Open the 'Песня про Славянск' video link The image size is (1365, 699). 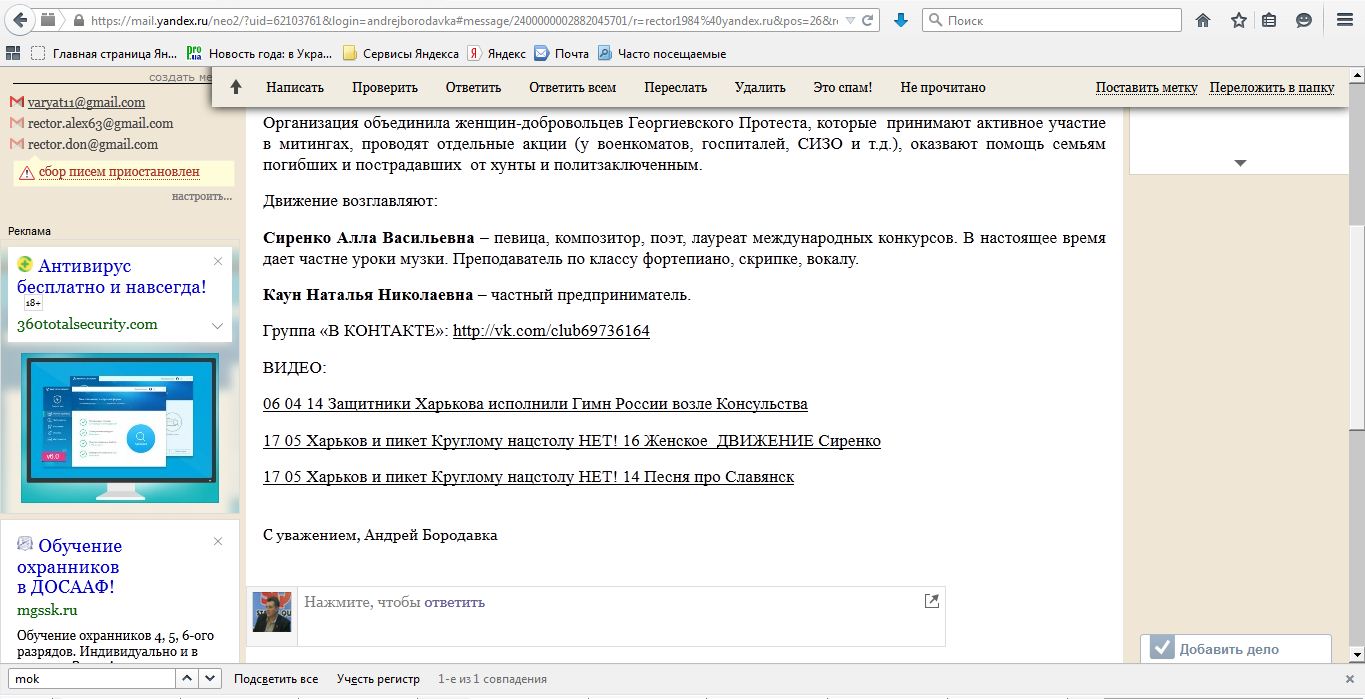click(528, 477)
